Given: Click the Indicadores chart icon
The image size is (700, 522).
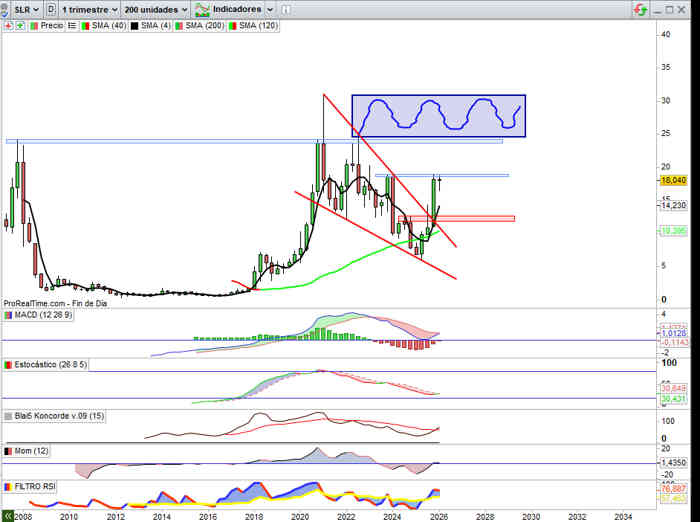Looking at the screenshot, I should tap(202, 9).
